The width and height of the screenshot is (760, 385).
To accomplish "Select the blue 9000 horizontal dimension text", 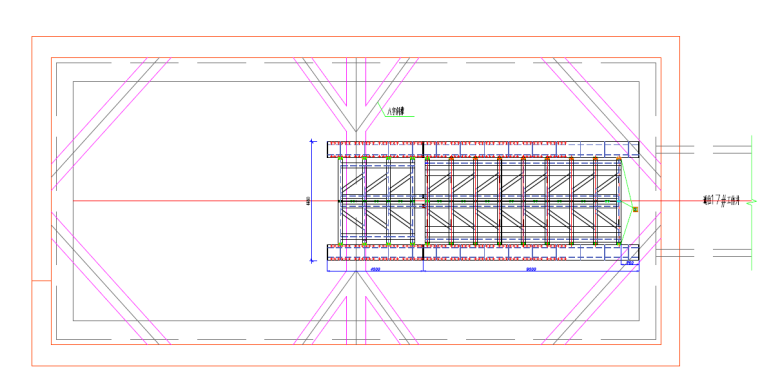I will pos(531,270).
